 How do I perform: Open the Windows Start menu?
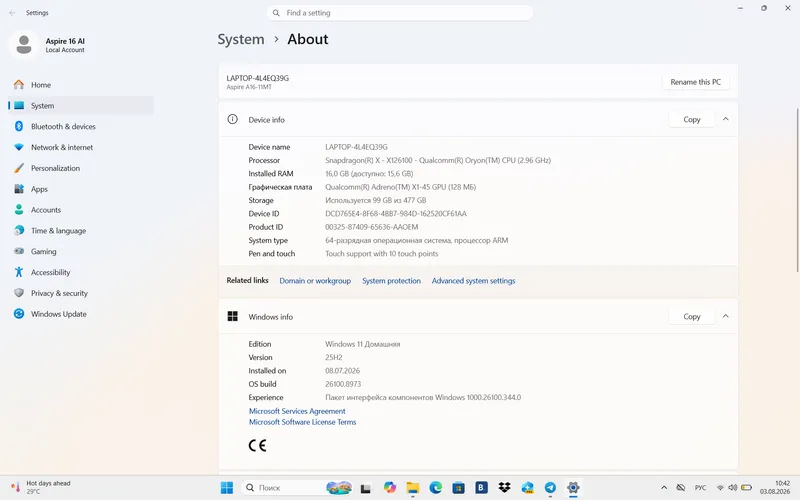pos(227,488)
